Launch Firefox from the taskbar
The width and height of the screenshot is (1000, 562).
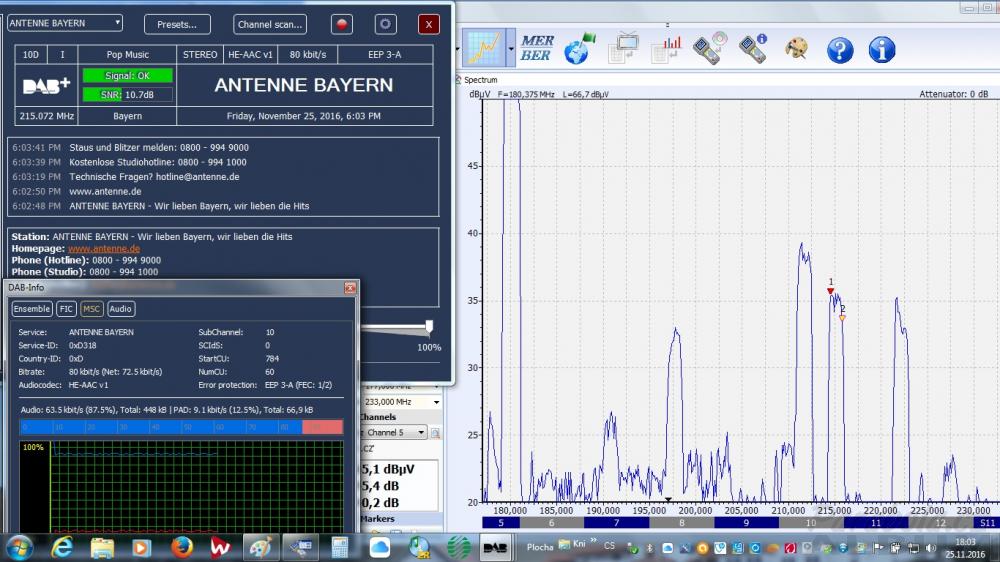click(x=182, y=547)
